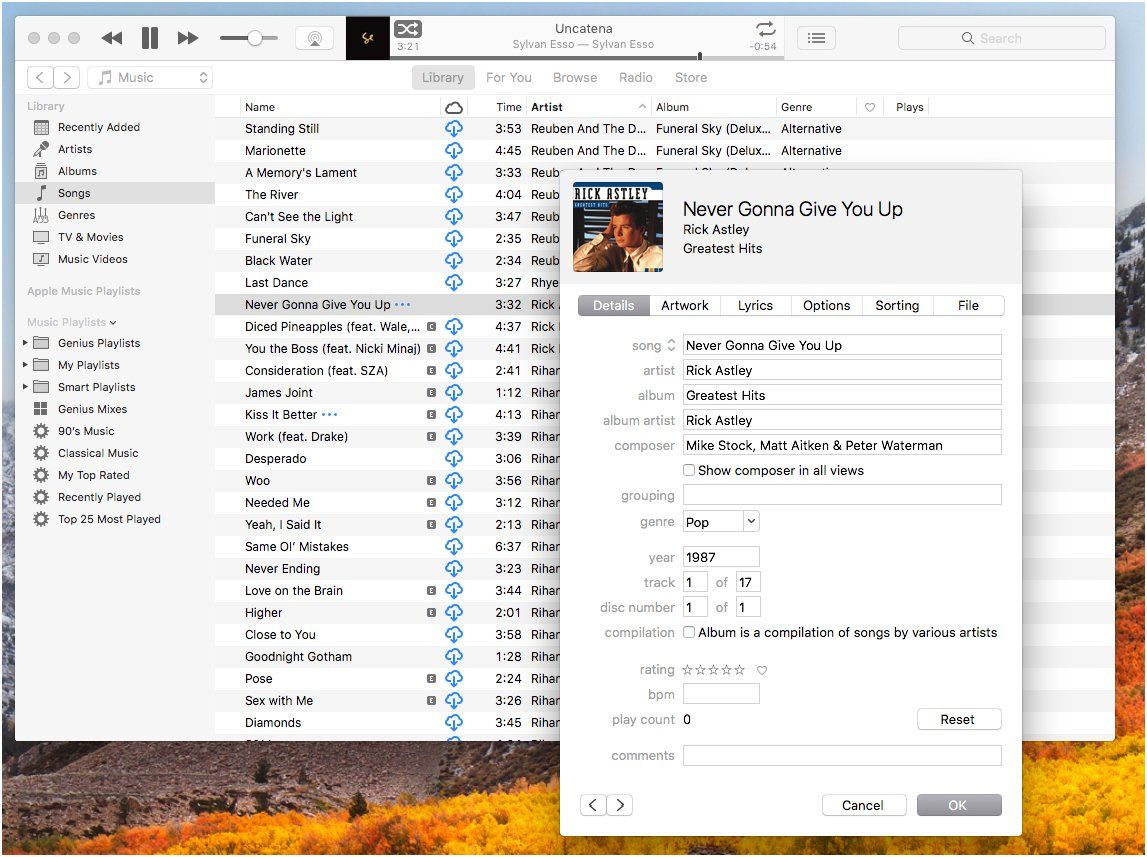Enable shuffle playback mode

pos(408,29)
